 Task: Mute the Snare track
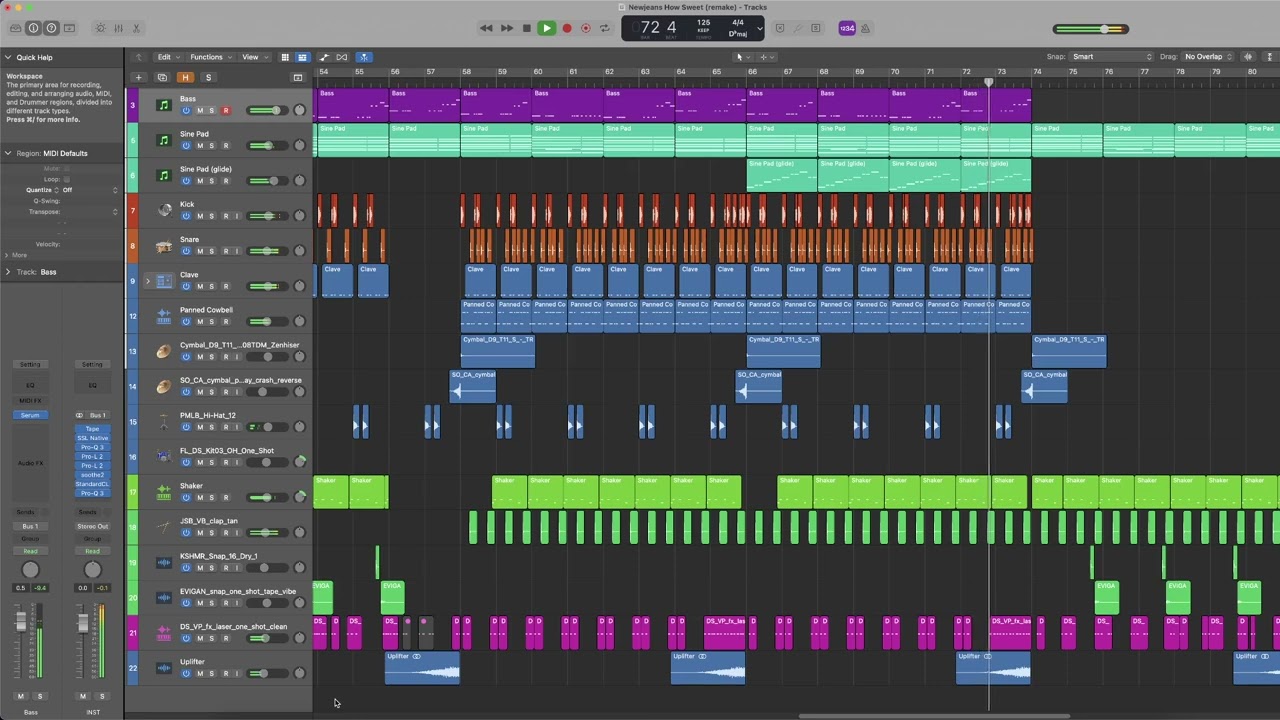199,251
